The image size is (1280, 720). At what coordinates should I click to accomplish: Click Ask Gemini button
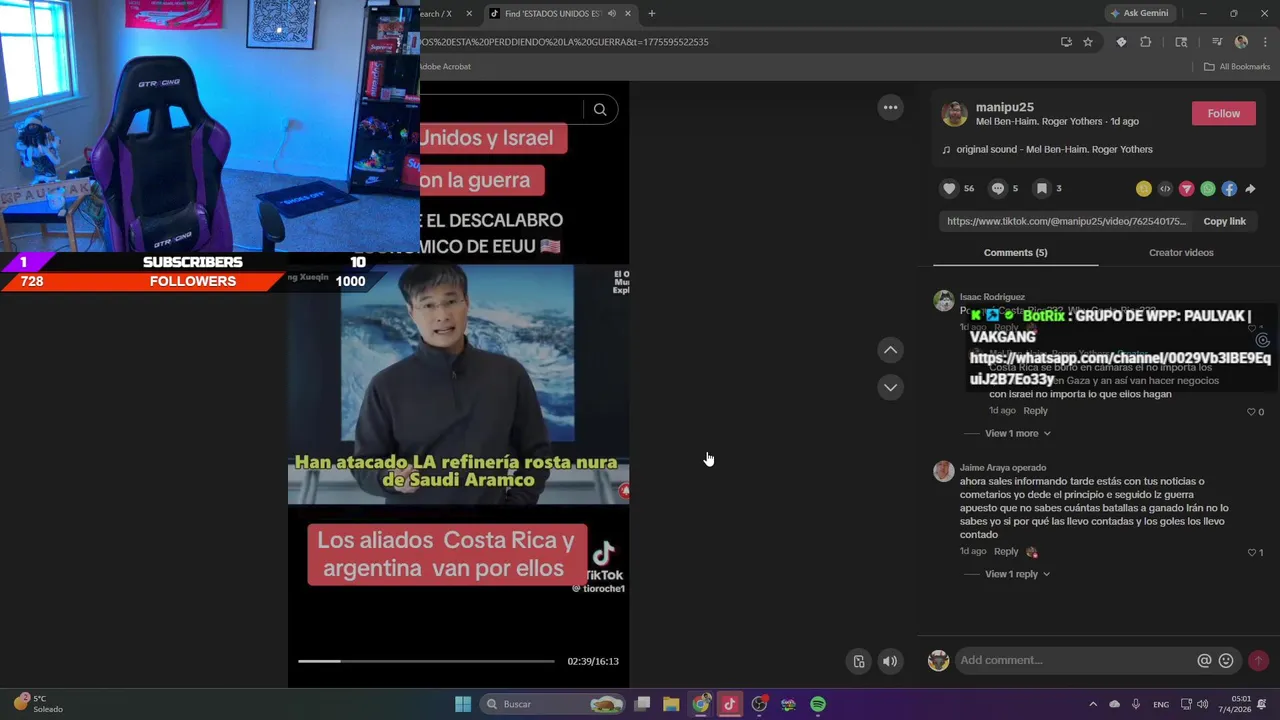coord(1139,13)
